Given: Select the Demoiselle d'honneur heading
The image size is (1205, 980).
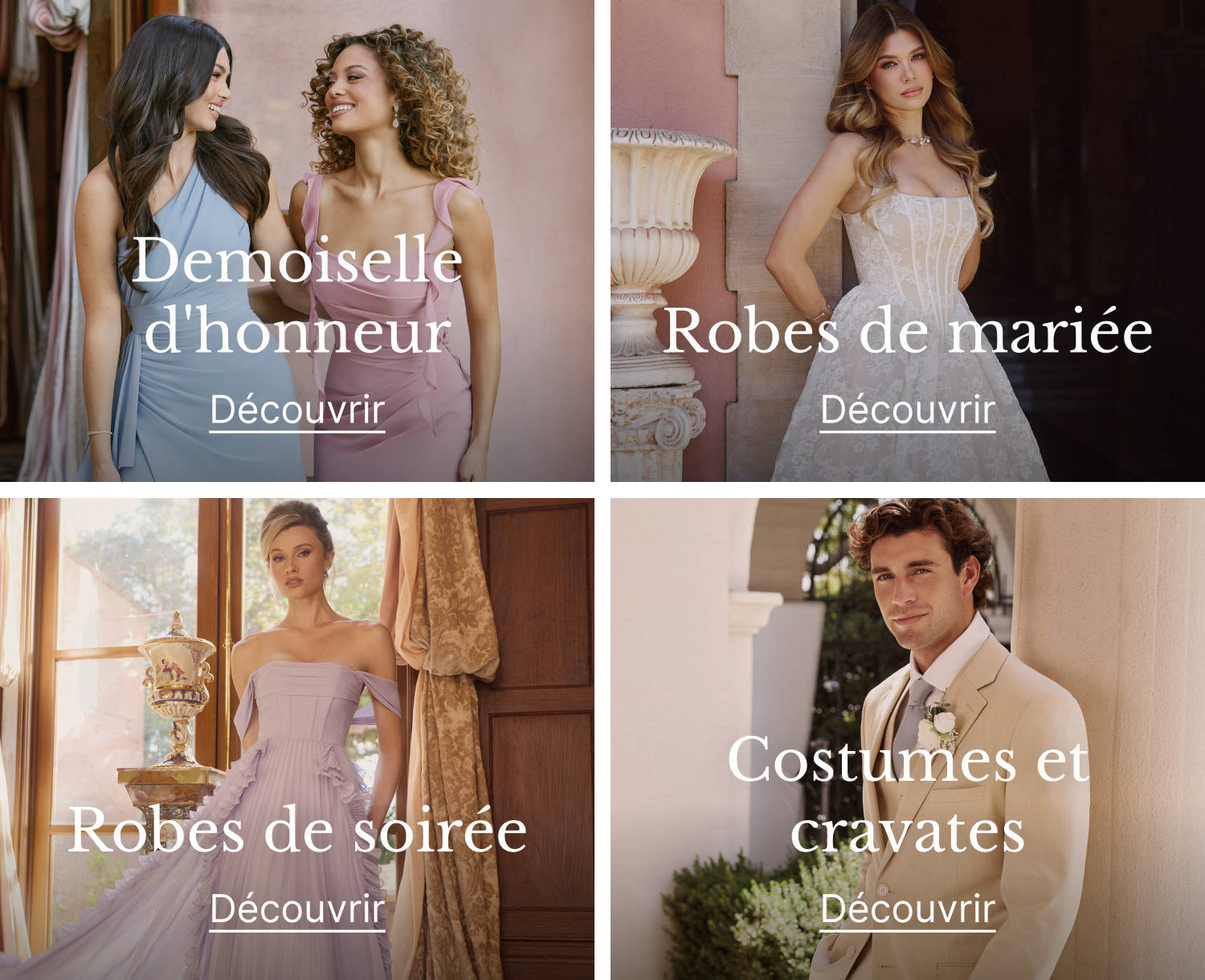Looking at the screenshot, I should point(297,296).
